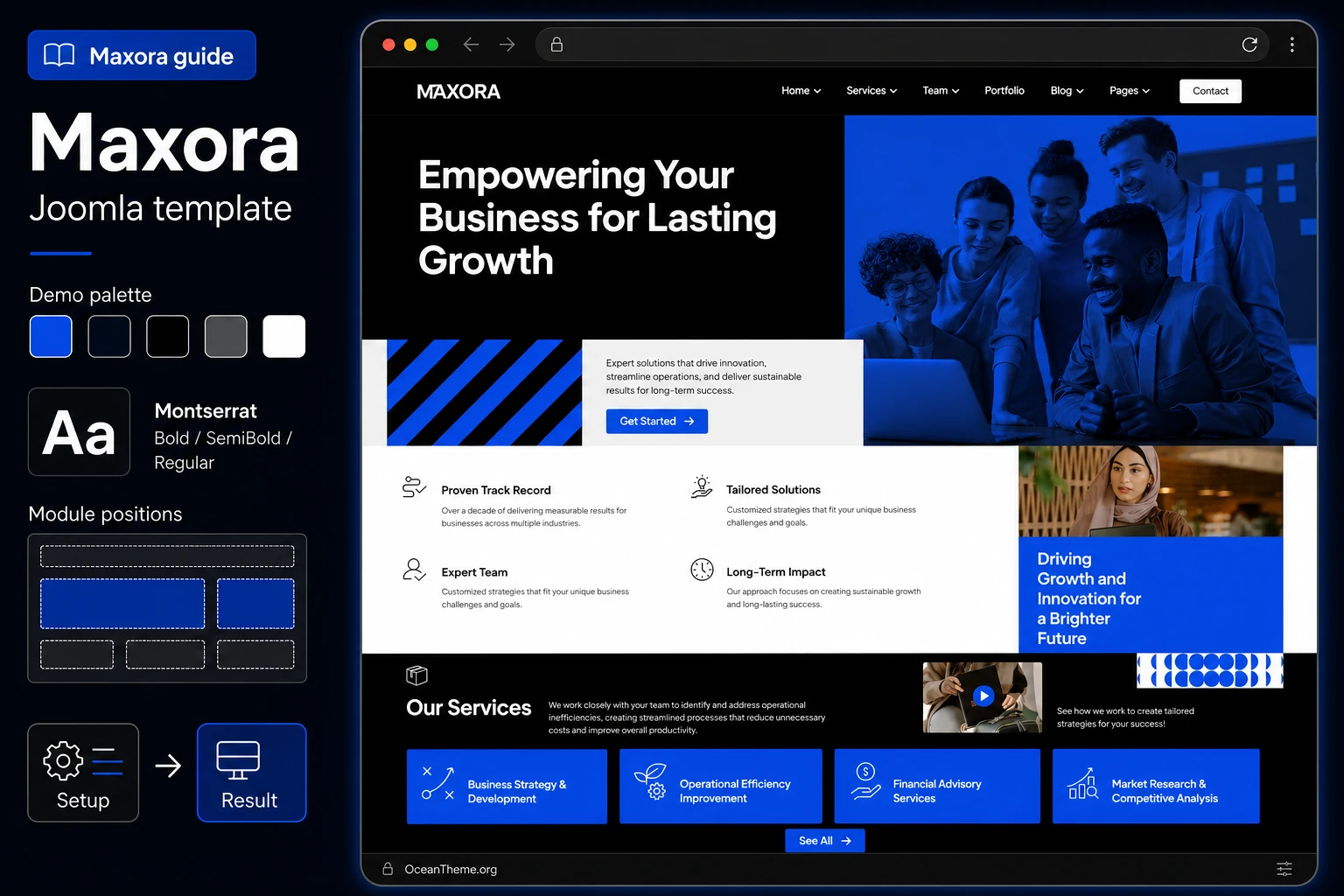Click the Proven Track Record route icon
The width and height of the screenshot is (1344, 896).
click(414, 486)
